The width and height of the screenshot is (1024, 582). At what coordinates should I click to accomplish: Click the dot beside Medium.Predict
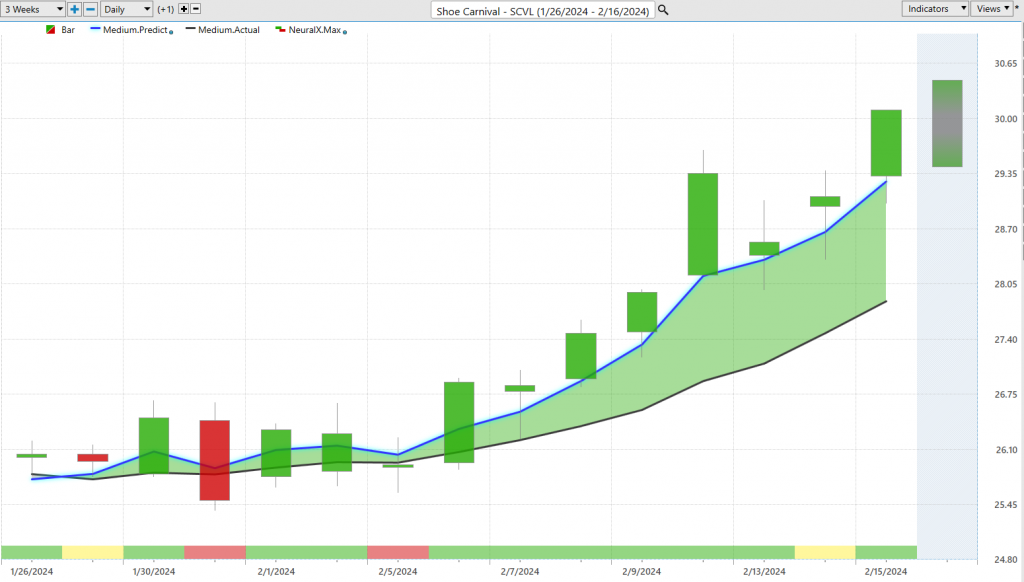point(171,32)
